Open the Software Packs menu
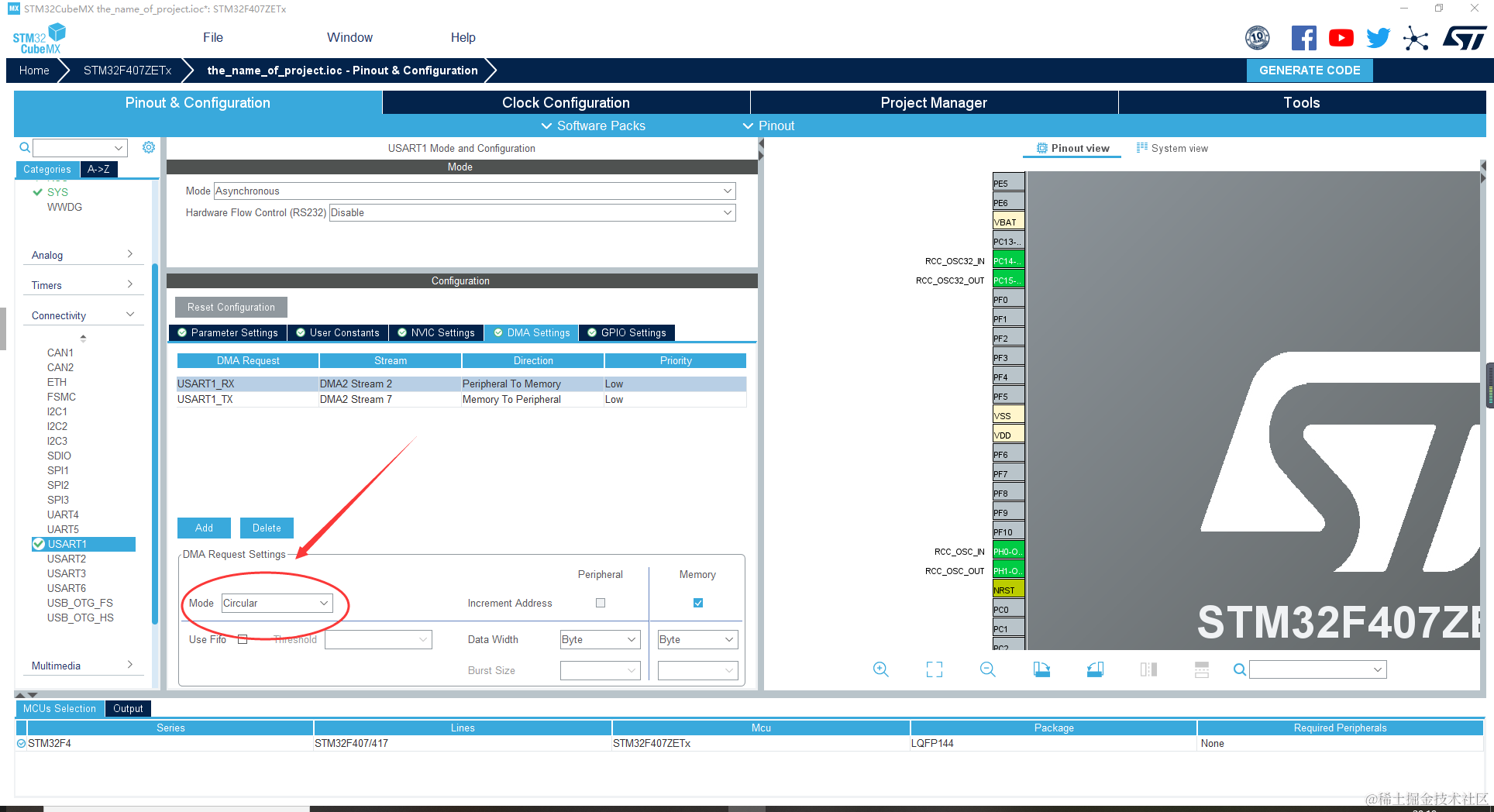This screenshot has height=812, width=1494. click(x=593, y=126)
